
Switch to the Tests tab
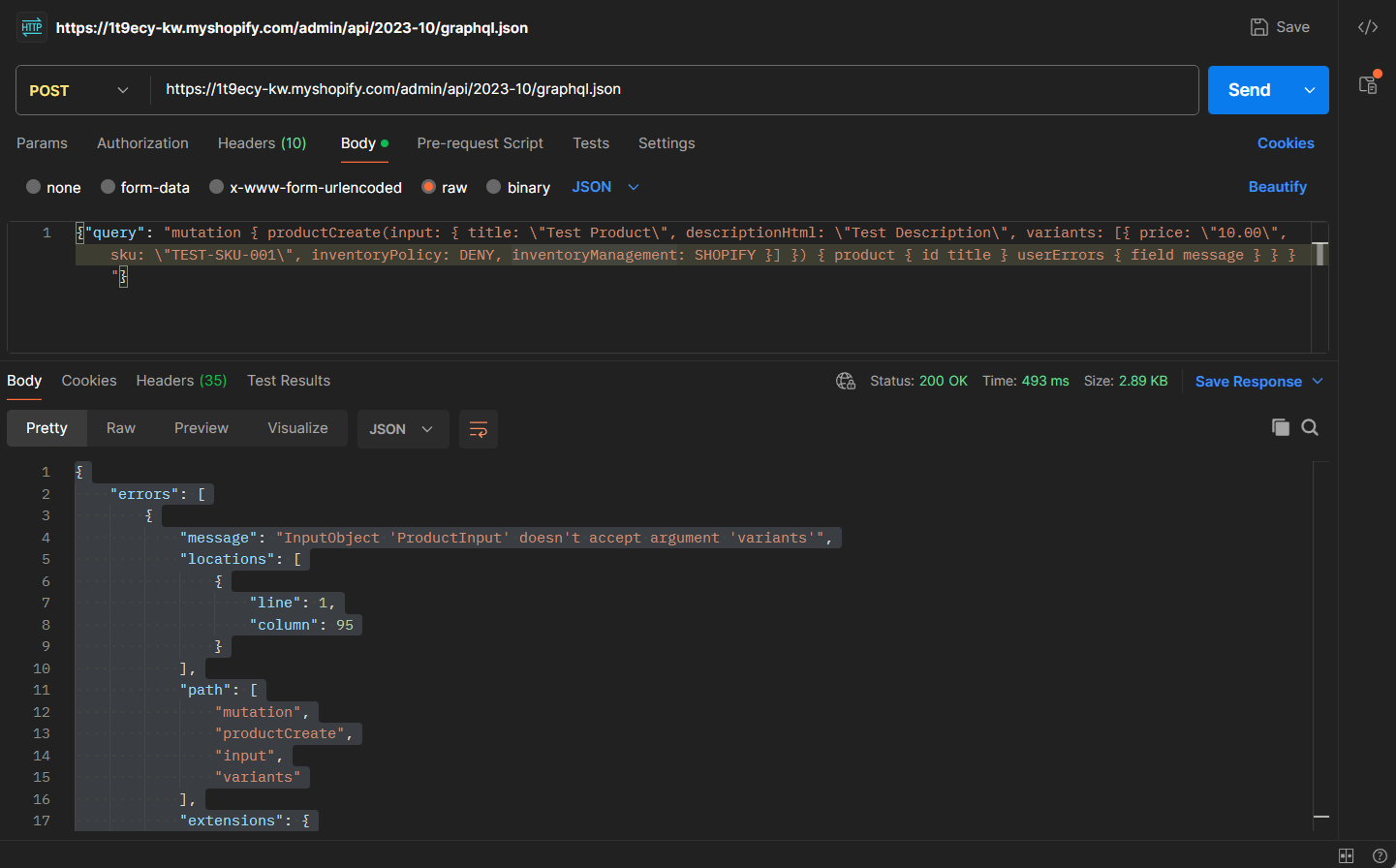pyautogui.click(x=591, y=143)
